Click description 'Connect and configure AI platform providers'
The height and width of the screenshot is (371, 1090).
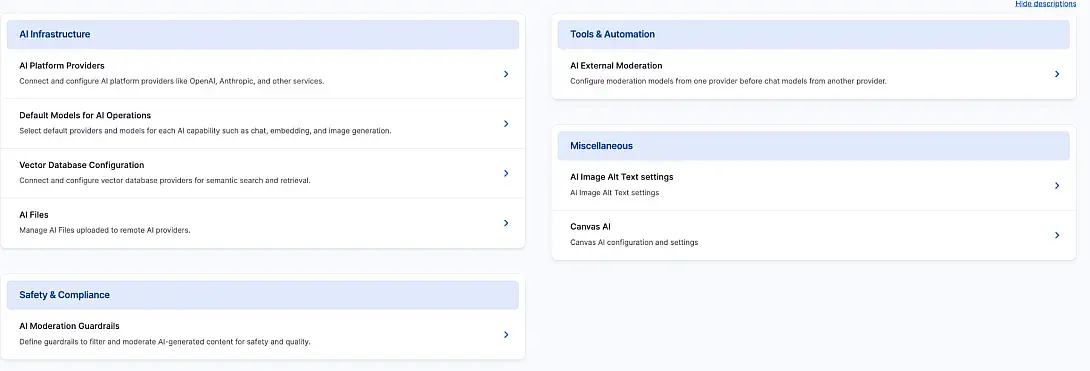172,81
